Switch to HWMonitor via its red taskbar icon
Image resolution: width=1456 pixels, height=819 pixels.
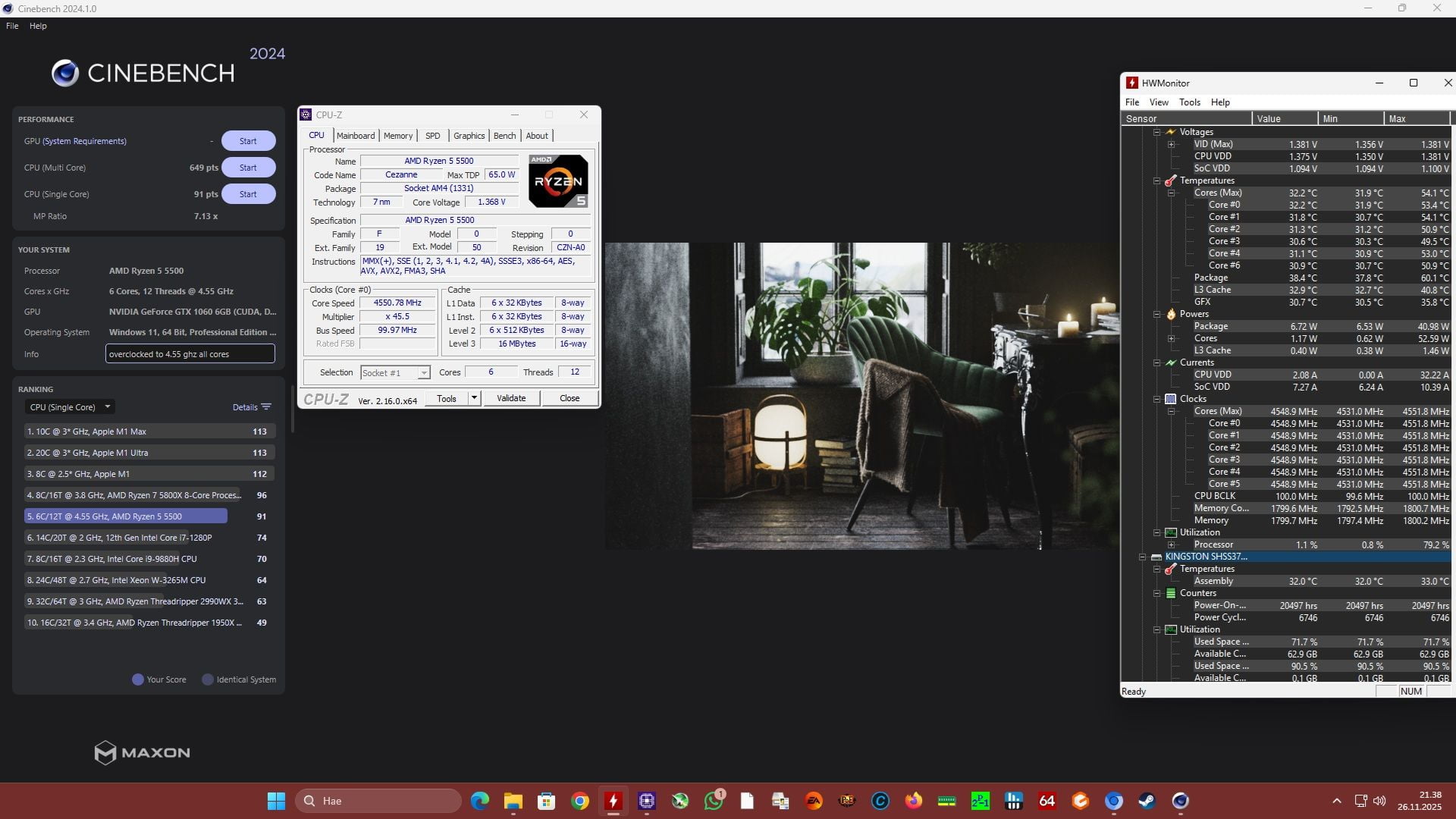tap(613, 801)
